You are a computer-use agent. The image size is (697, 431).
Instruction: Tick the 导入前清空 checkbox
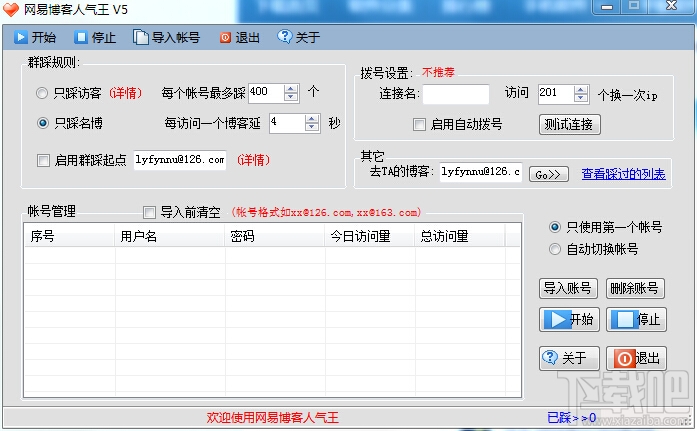[x=149, y=212]
